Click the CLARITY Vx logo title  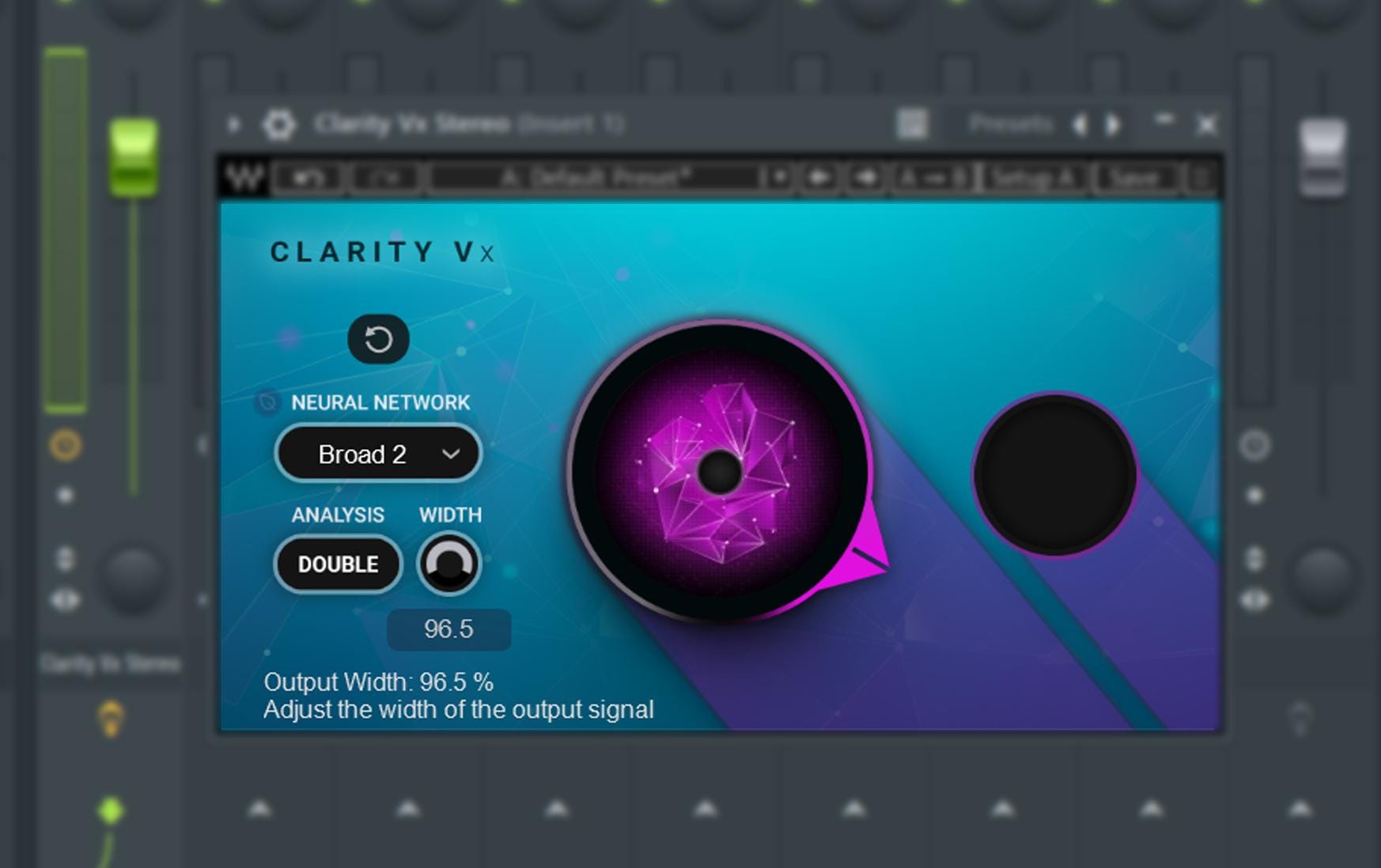[x=383, y=252]
